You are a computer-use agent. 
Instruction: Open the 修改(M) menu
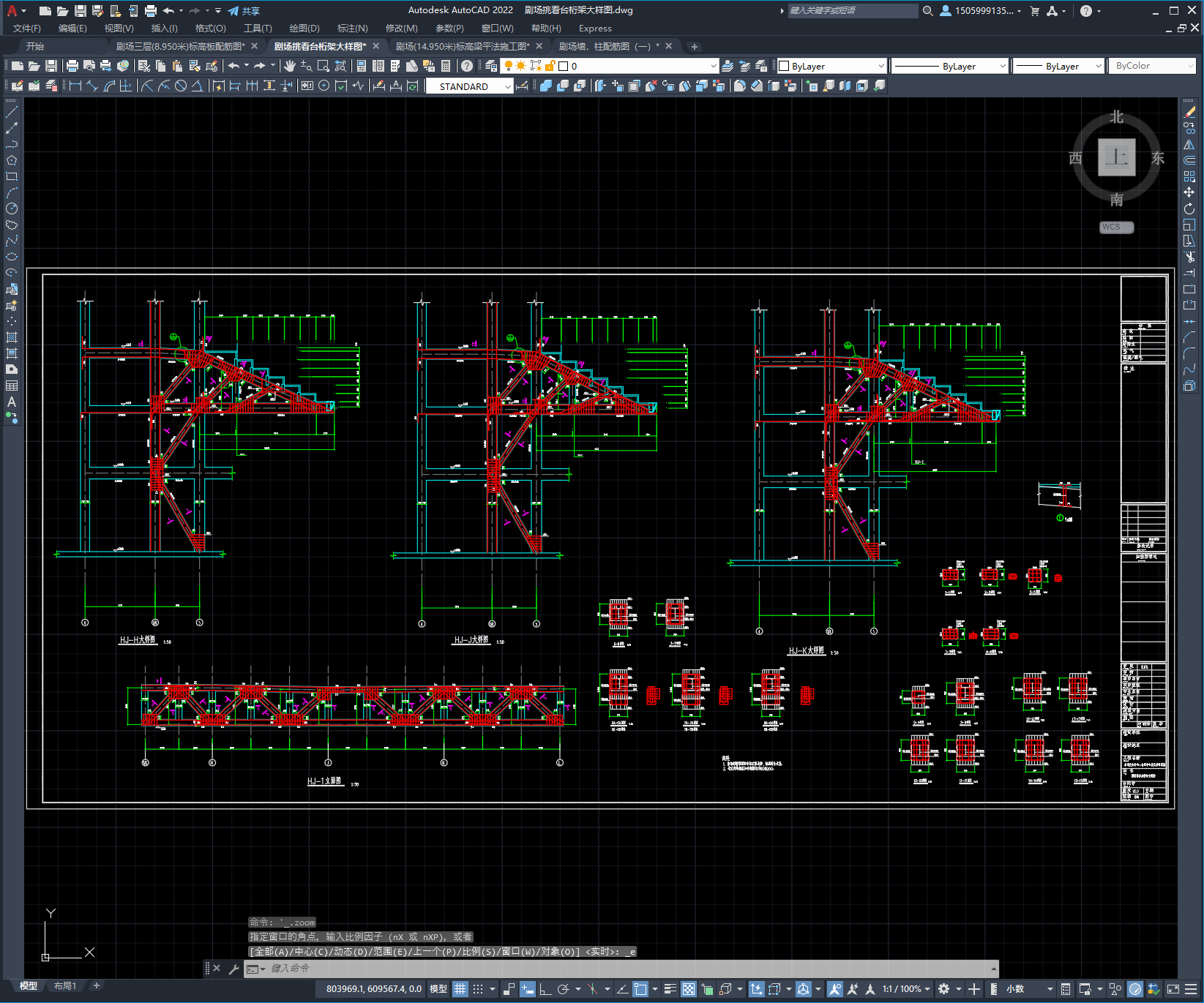coord(401,29)
